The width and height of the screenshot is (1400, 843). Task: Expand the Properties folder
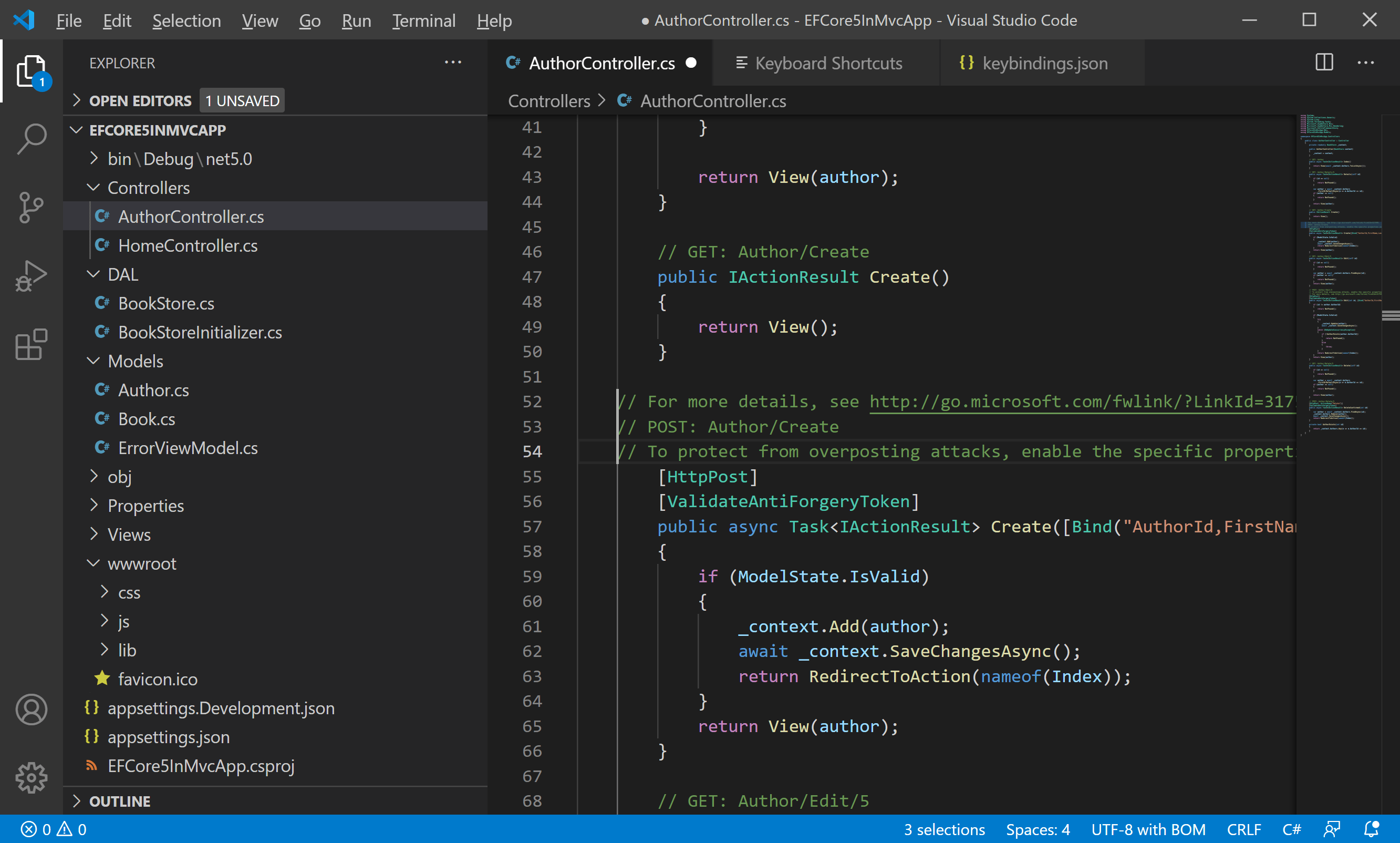point(275,506)
